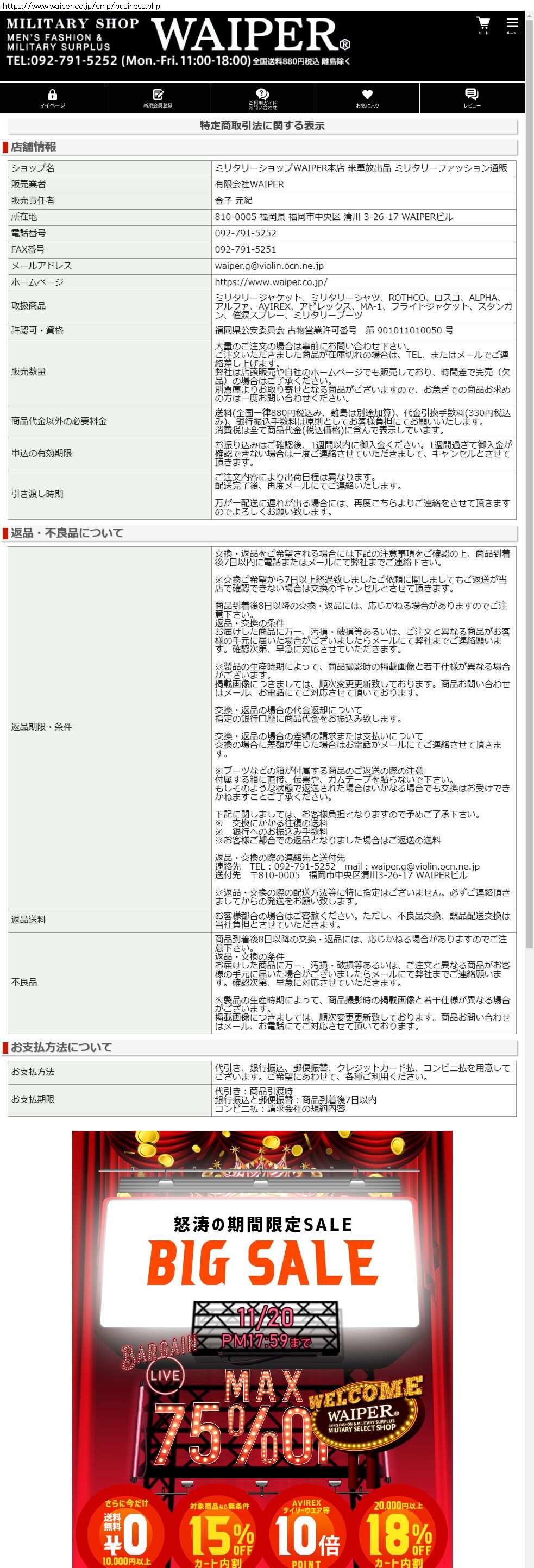Open the hamburger menu icon
This screenshot has width=534, height=1568.
click(512, 26)
